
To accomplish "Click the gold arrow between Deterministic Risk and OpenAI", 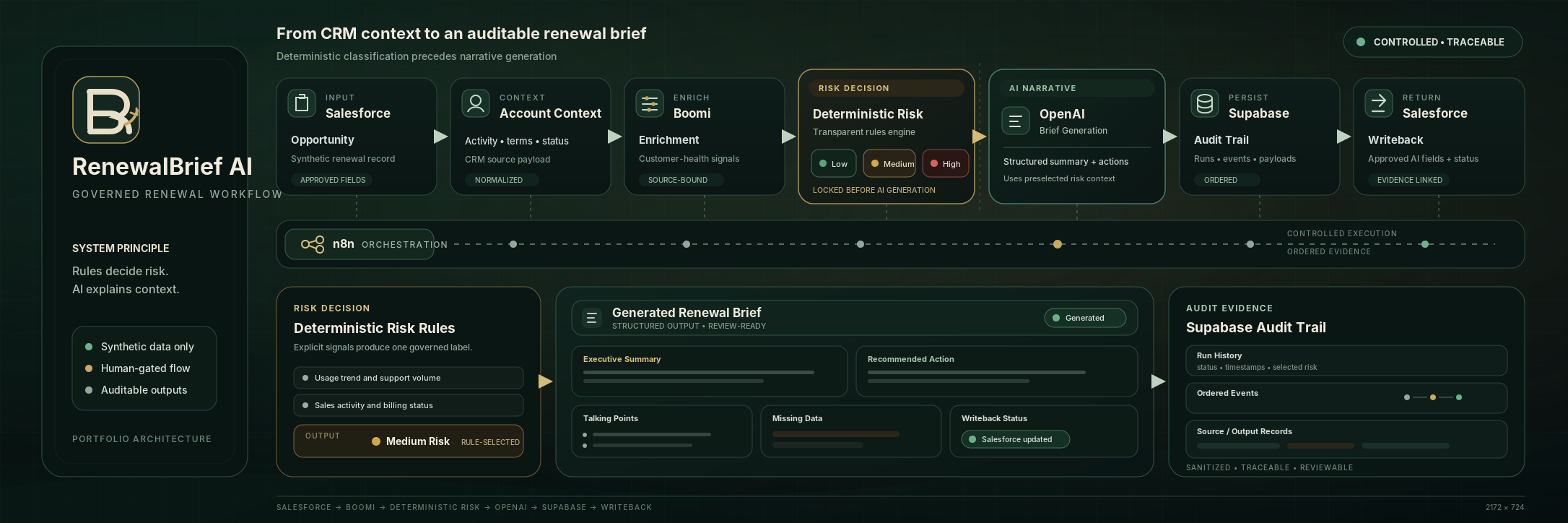I will (980, 137).
